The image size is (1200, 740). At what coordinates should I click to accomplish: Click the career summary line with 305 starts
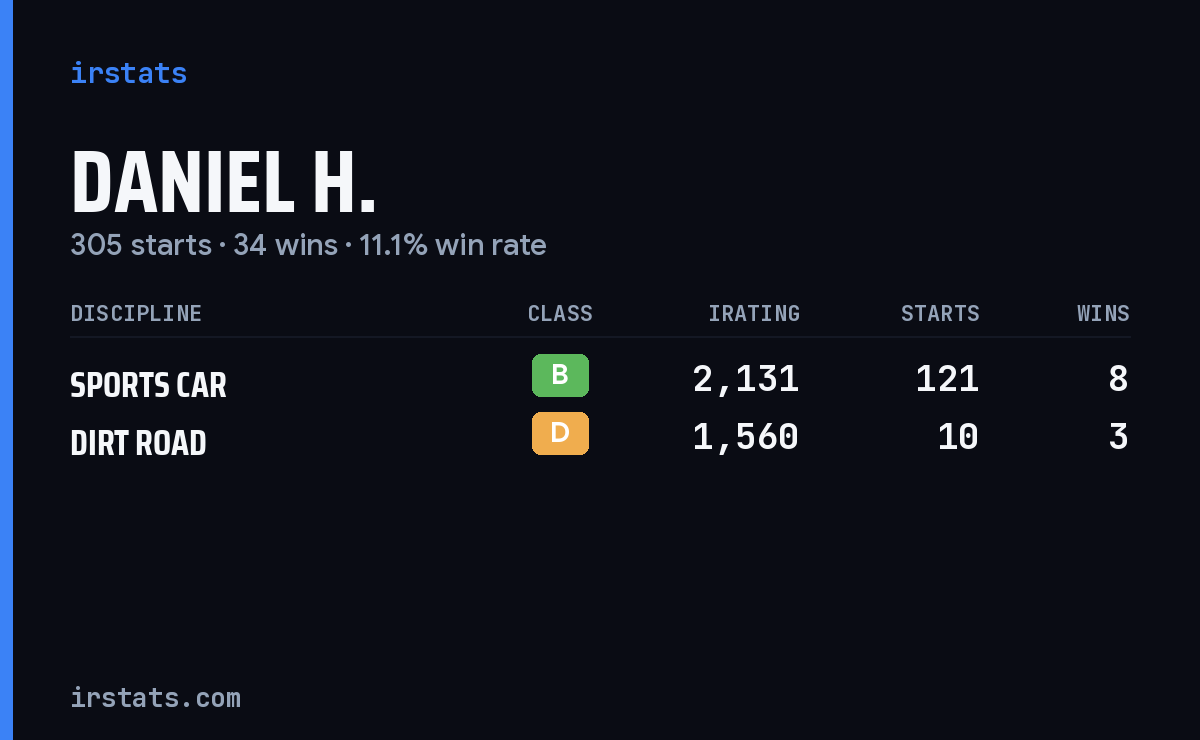click(x=308, y=245)
